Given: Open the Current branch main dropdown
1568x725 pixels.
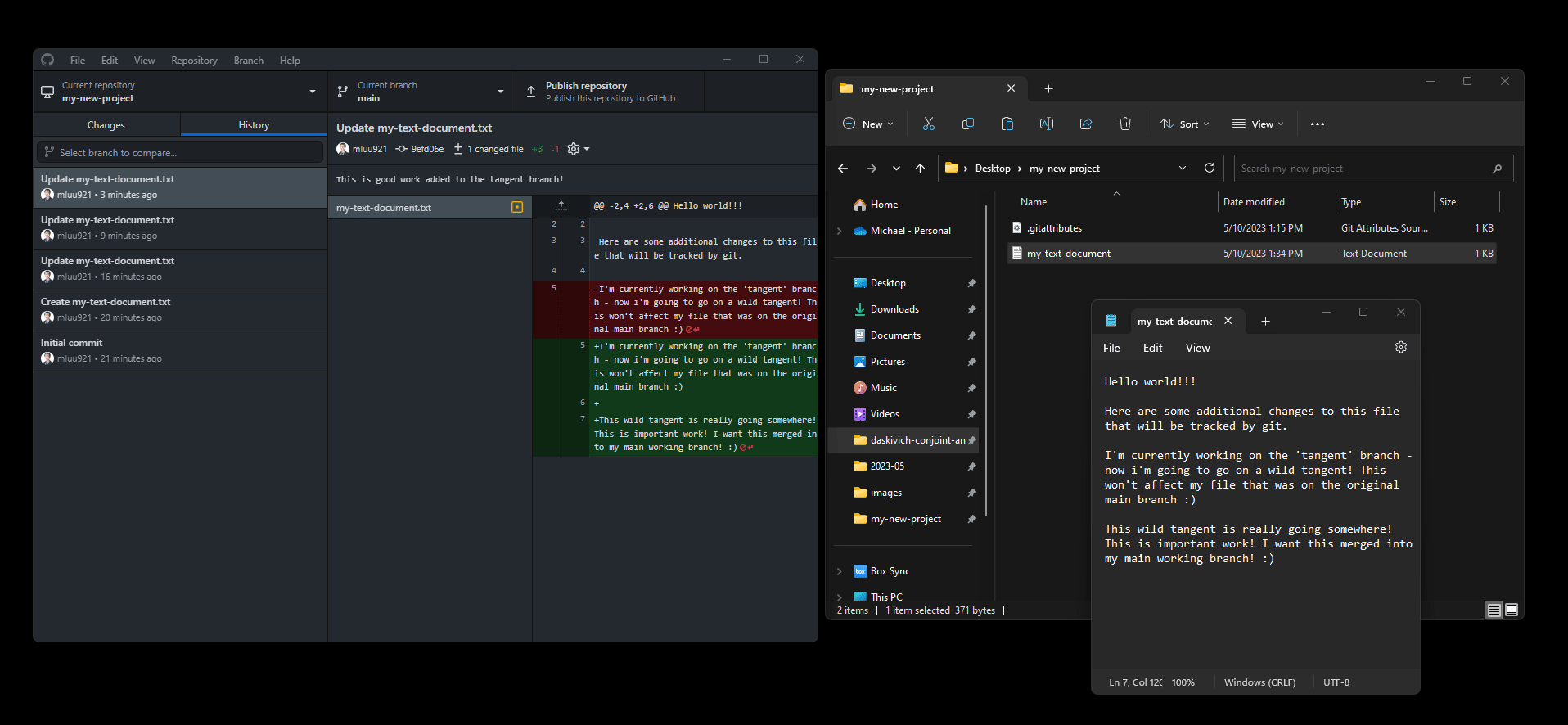Looking at the screenshot, I should tap(421, 92).
